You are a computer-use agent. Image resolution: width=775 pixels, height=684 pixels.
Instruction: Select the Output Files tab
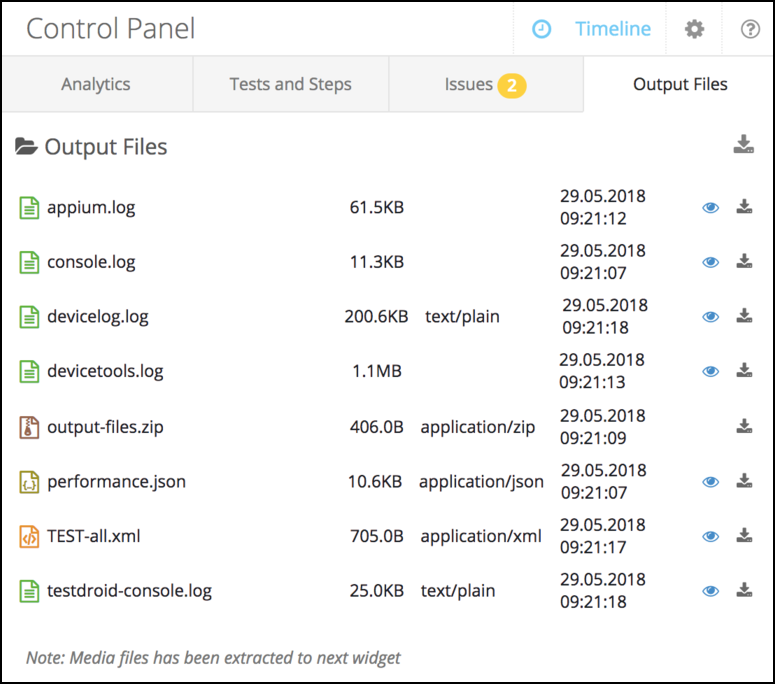(x=680, y=84)
